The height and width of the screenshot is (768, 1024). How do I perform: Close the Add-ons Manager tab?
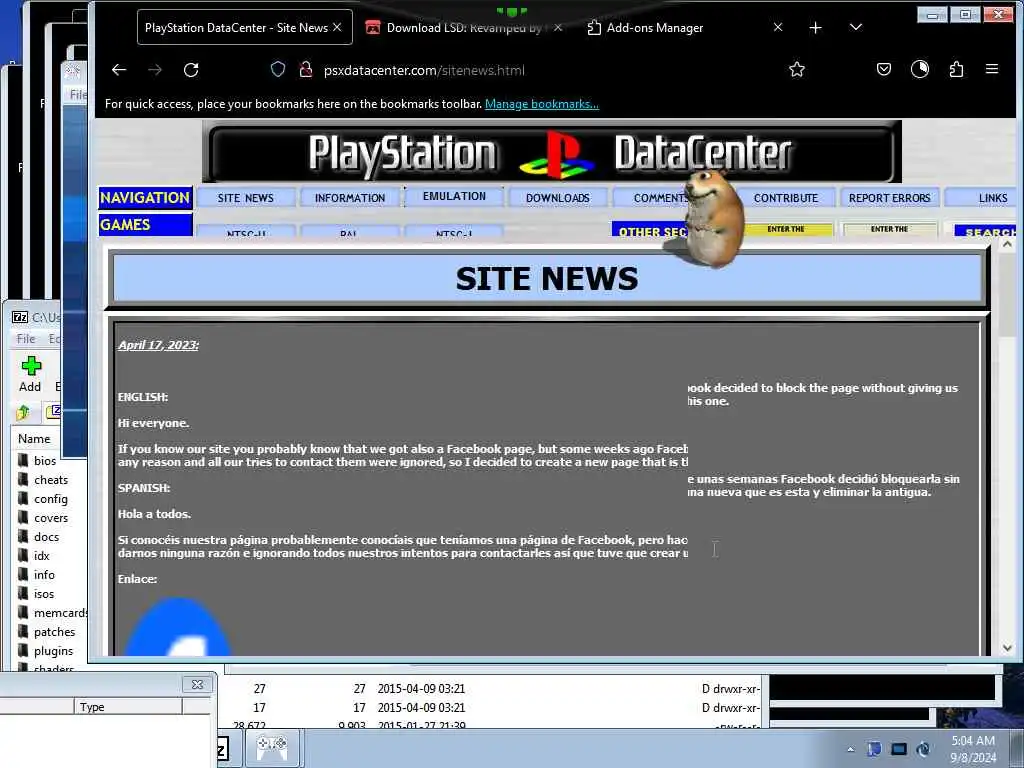pos(778,27)
